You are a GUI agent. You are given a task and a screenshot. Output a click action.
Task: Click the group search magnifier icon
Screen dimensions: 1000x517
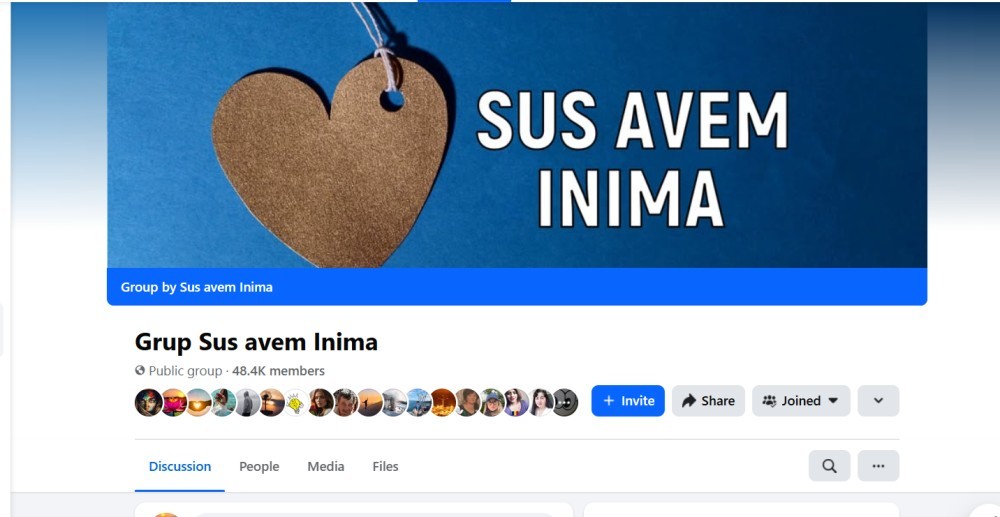pos(829,466)
